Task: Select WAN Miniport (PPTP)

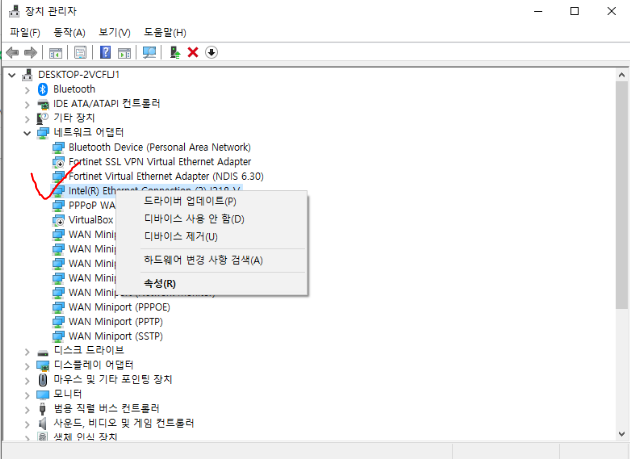Action: click(116, 322)
